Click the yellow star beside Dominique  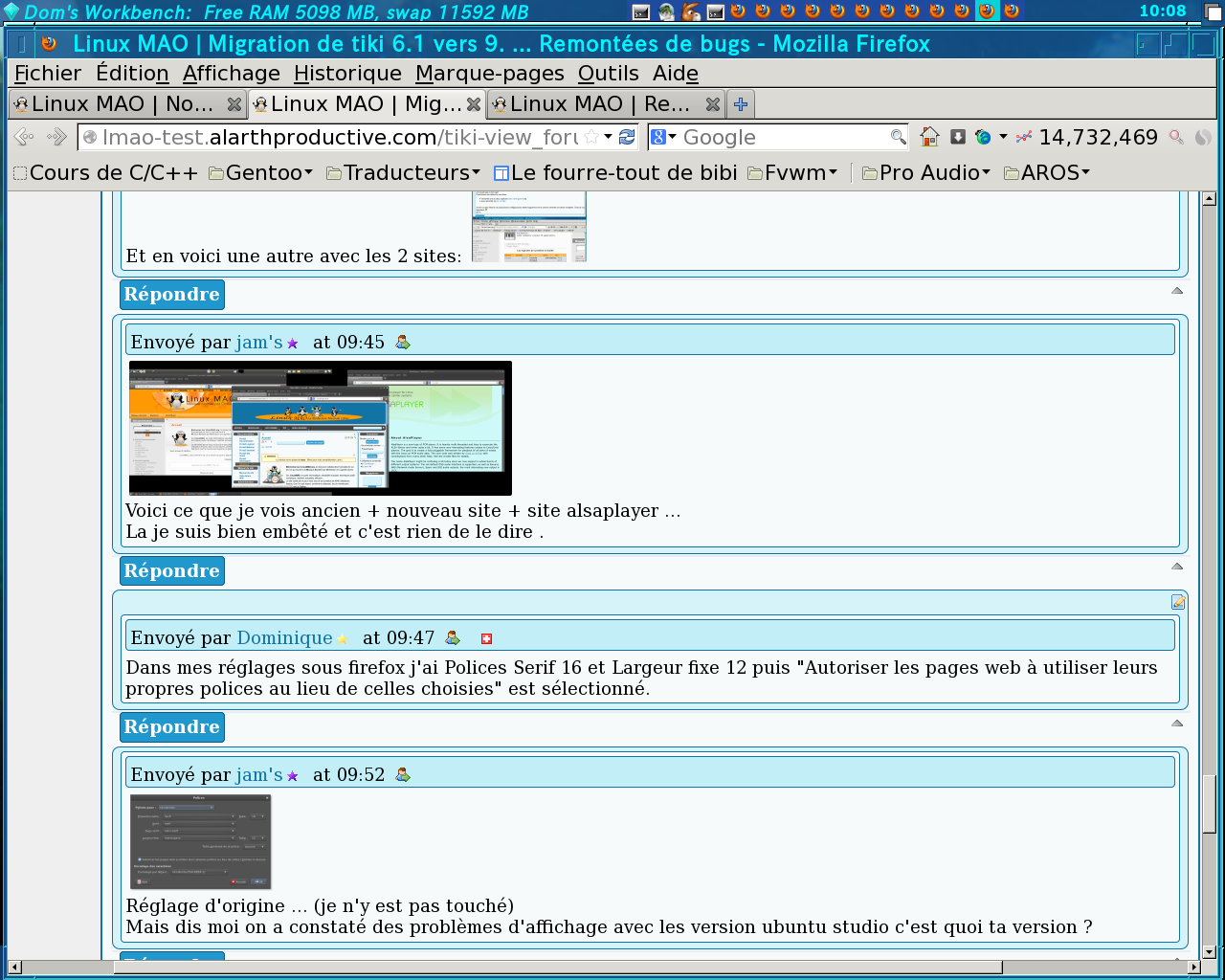[x=343, y=638]
